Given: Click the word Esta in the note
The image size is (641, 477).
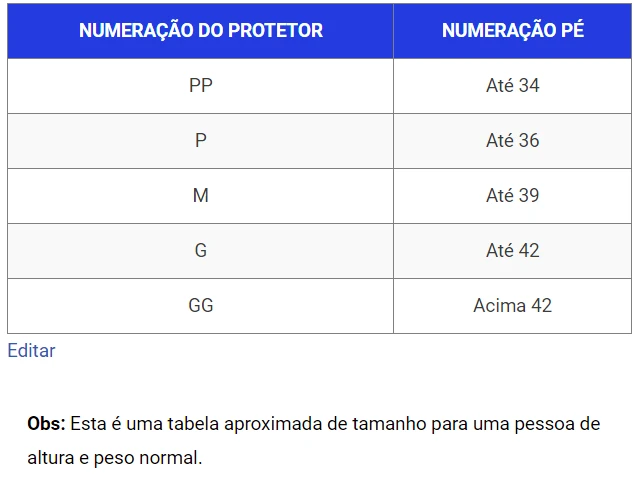Looking at the screenshot, I should [x=88, y=424].
